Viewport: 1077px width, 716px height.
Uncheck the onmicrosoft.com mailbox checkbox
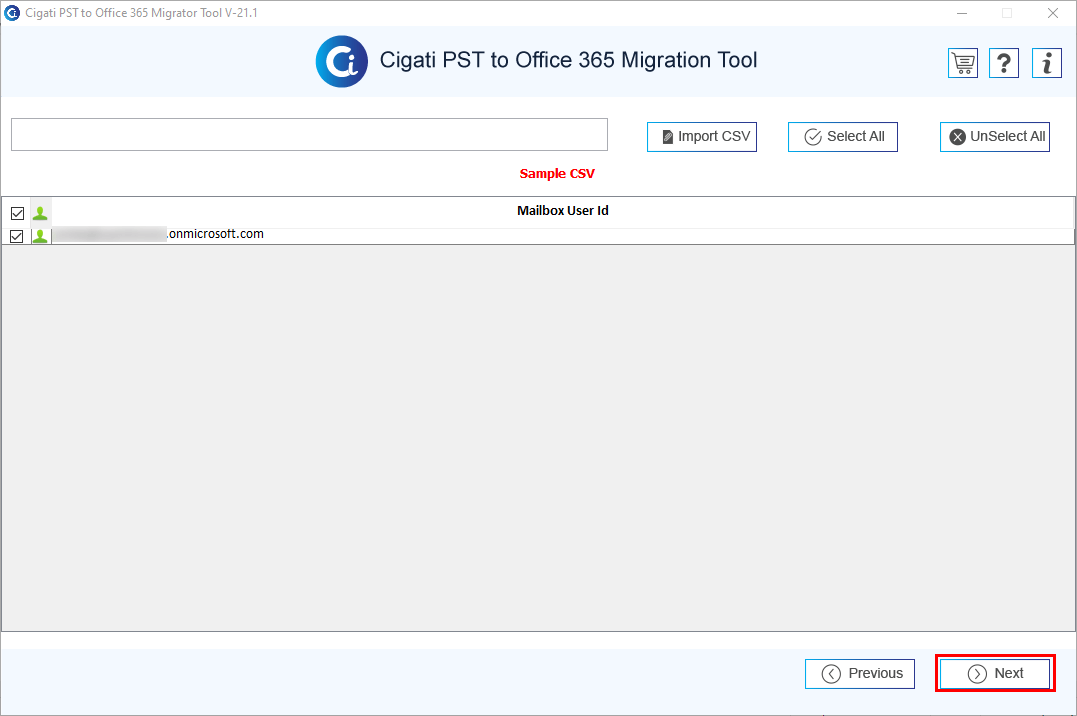click(17, 236)
